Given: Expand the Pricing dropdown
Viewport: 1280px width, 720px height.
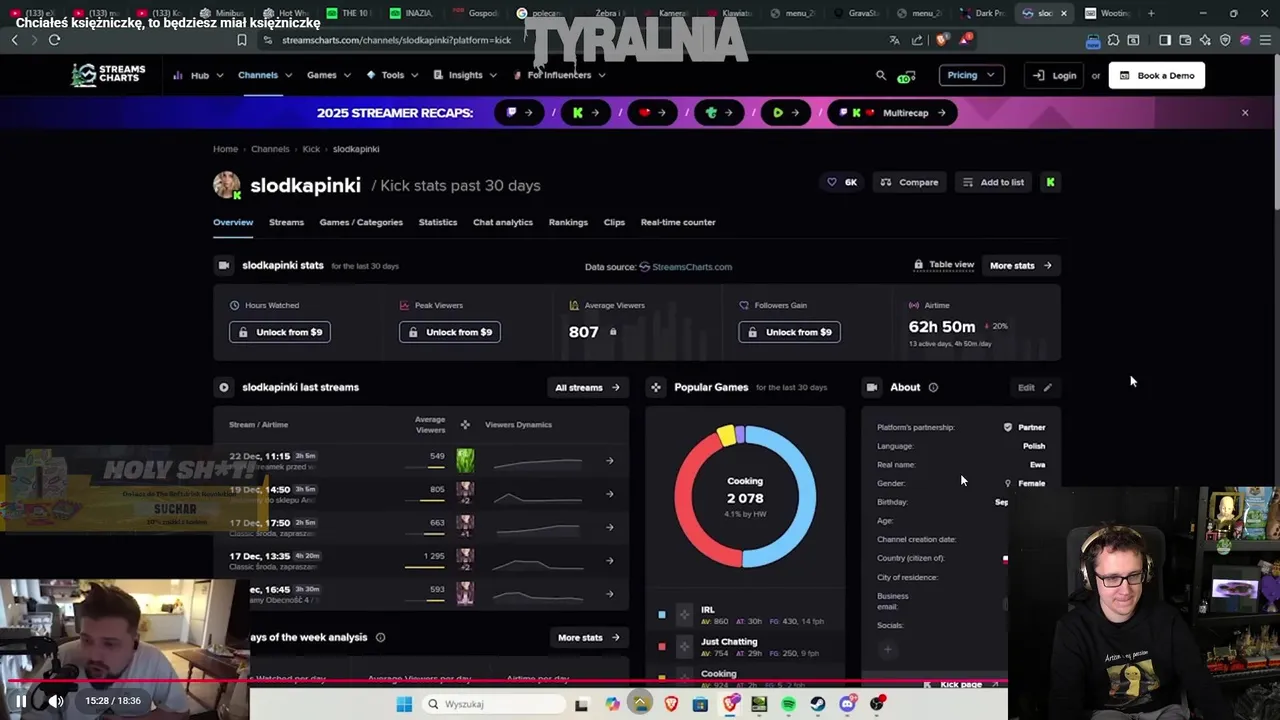Looking at the screenshot, I should point(971,75).
